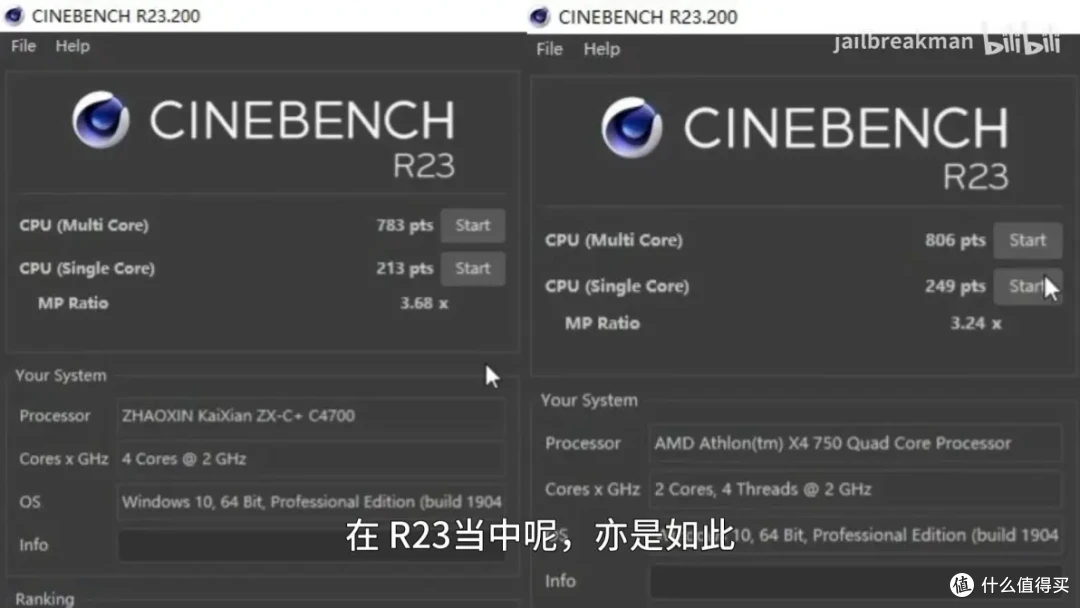Select the 783 pts multi core score
Viewport: 1080px width, 608px height.
pos(404,226)
